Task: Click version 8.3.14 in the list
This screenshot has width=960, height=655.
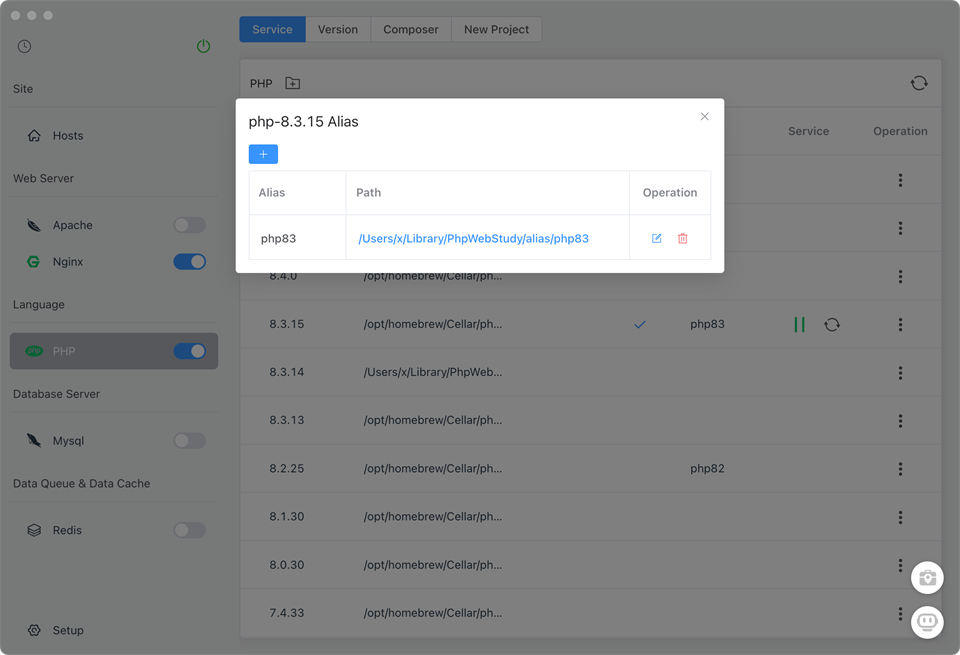Action: (x=287, y=372)
